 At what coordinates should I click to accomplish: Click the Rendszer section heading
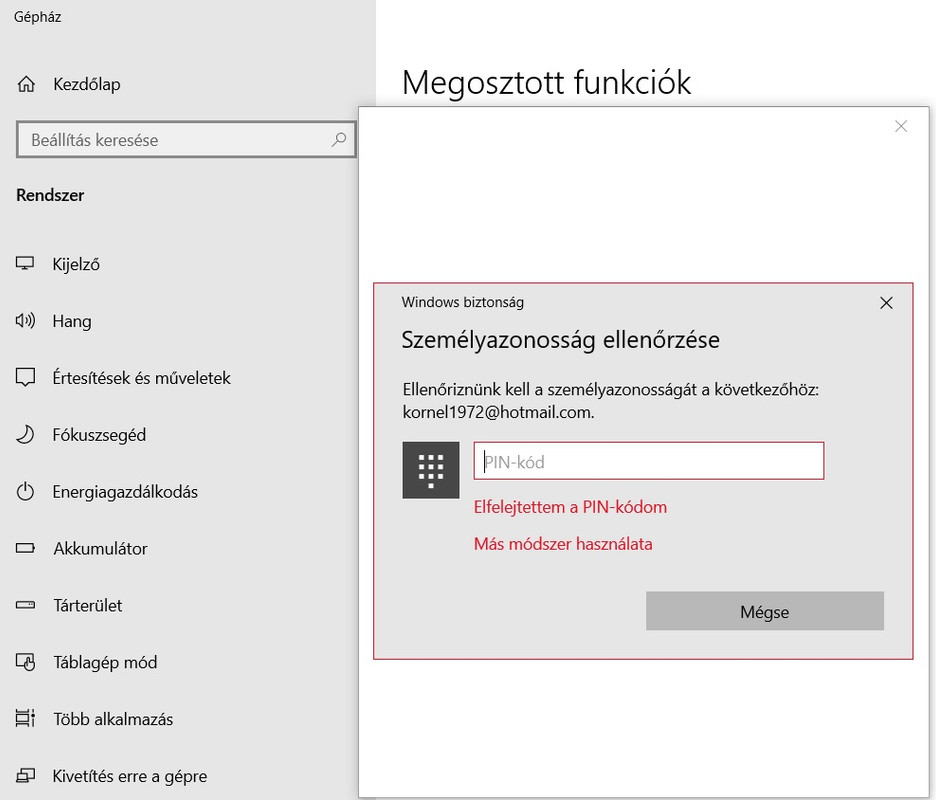[x=50, y=195]
